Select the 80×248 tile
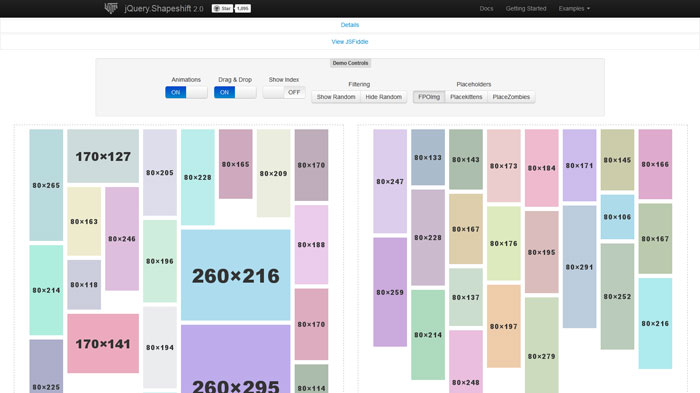 tap(466, 362)
